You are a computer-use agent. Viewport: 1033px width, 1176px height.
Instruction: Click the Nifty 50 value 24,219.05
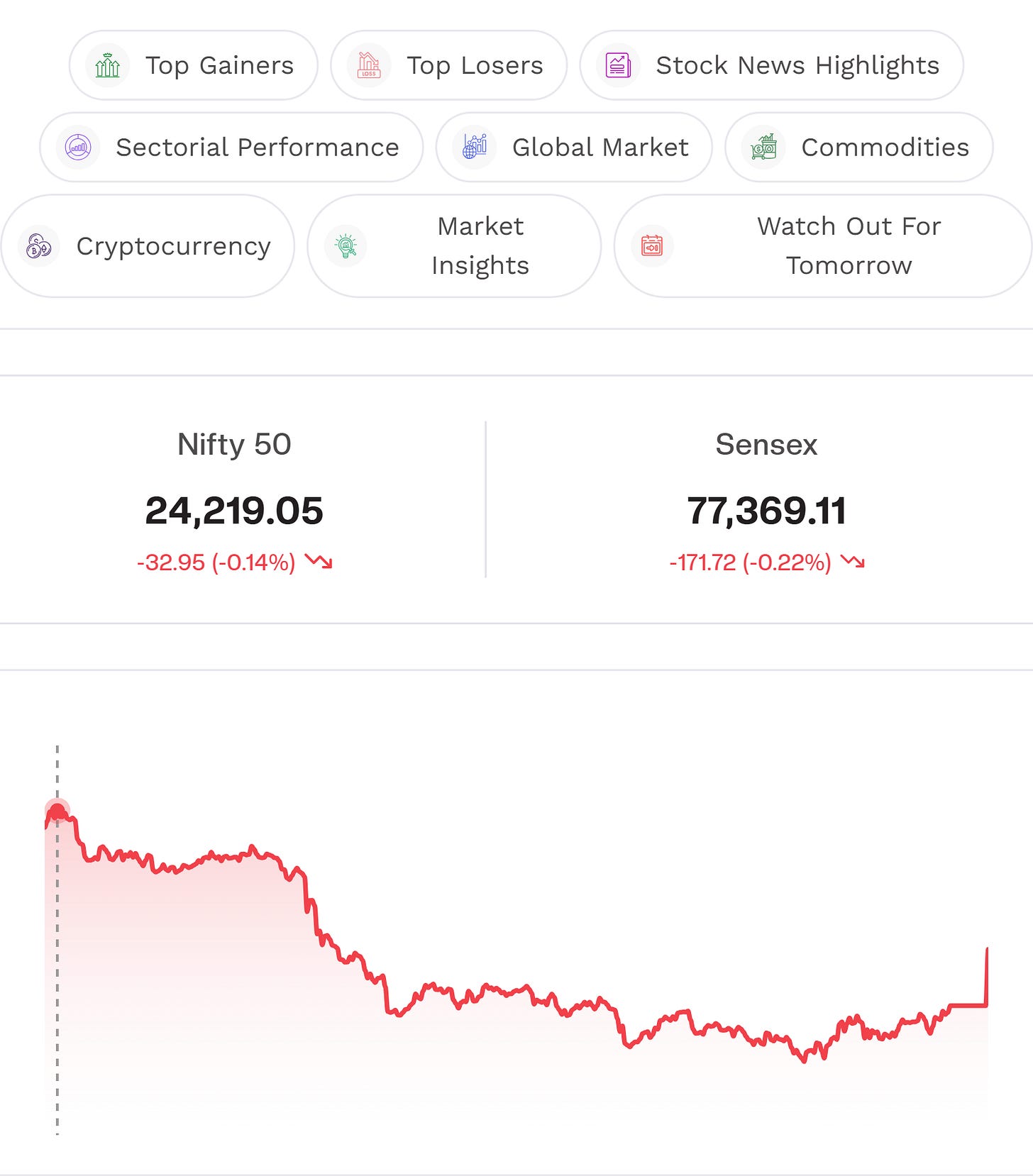point(234,511)
